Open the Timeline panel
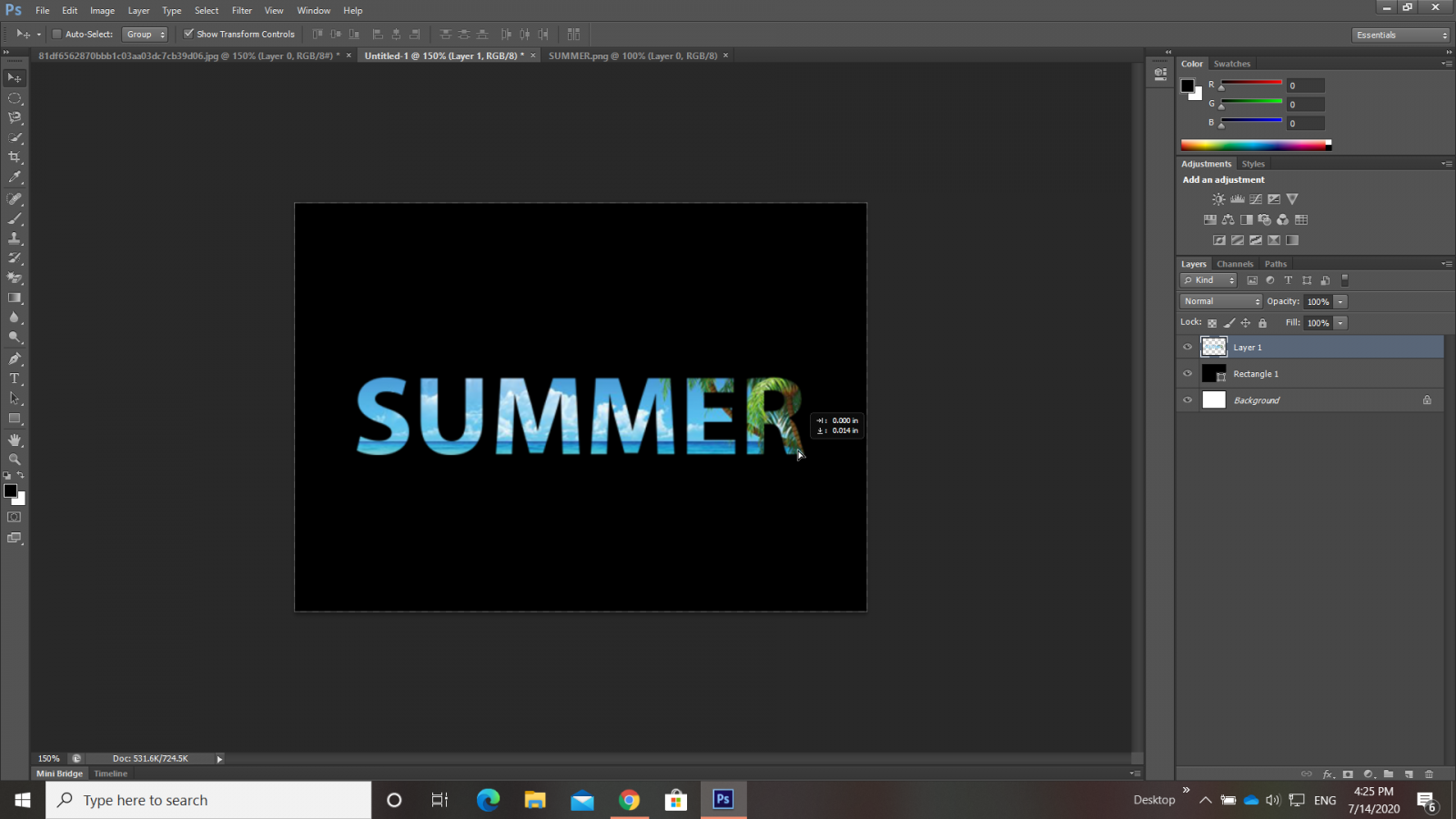Image resolution: width=1456 pixels, height=819 pixels. click(x=111, y=773)
